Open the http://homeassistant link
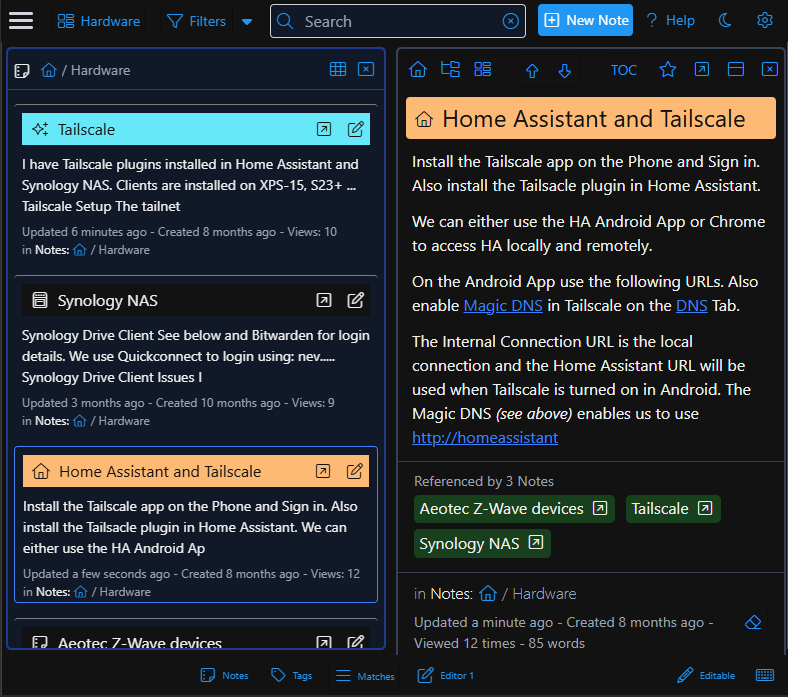788x697 pixels. [x=484, y=438]
